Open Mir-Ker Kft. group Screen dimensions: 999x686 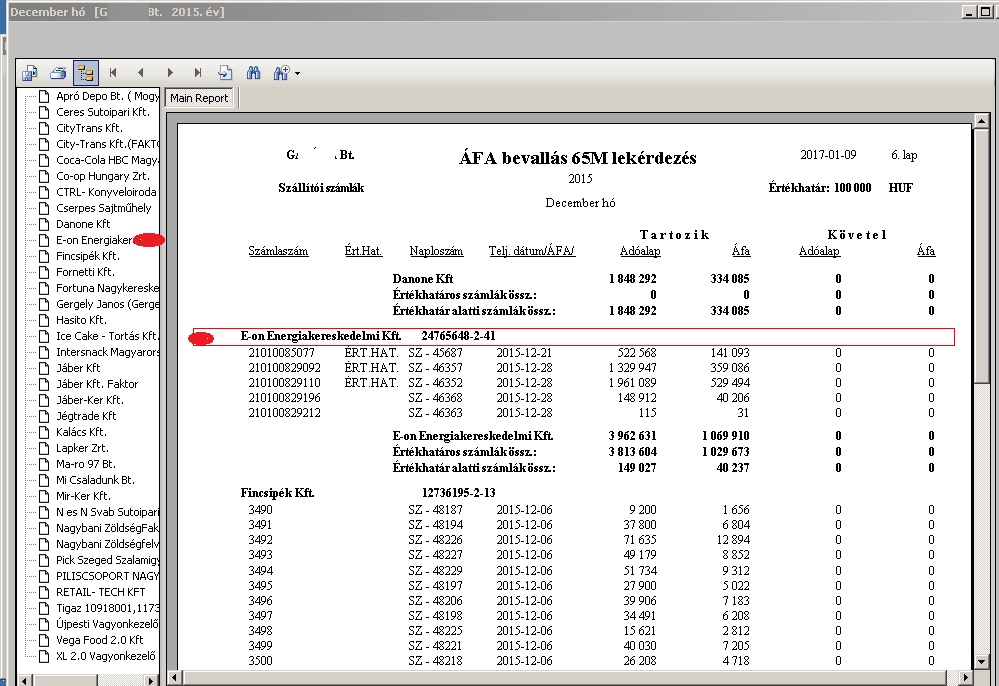point(83,496)
